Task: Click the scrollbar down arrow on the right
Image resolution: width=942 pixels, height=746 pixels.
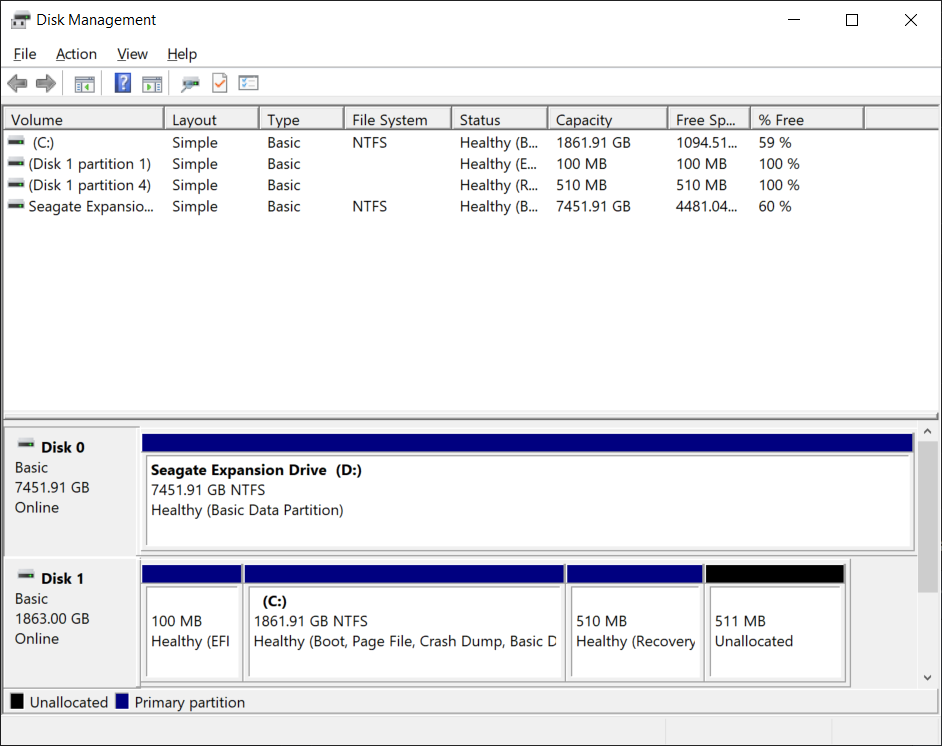Action: 927,677
